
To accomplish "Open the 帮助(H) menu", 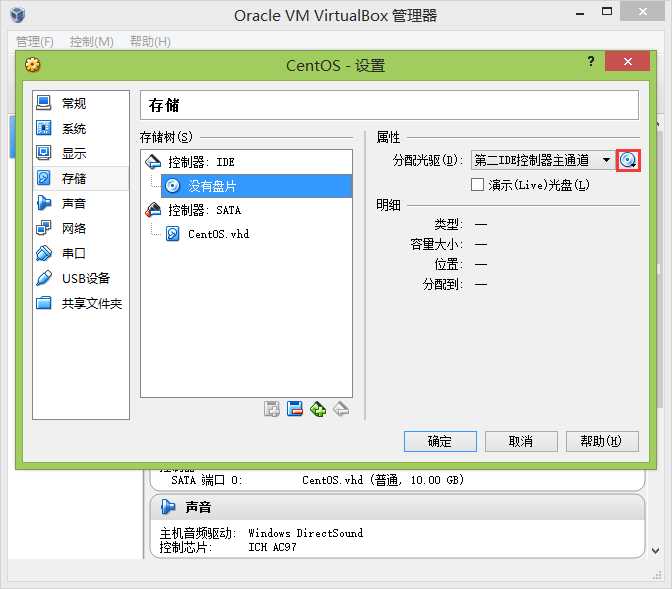I will [150, 42].
